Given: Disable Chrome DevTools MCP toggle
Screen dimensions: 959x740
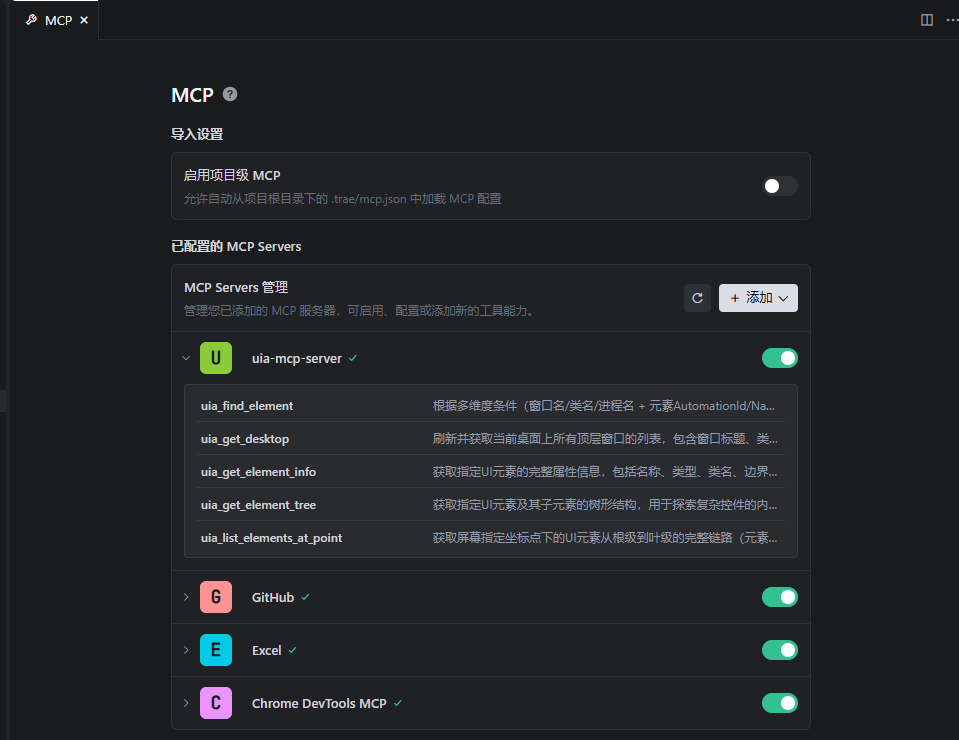Looking at the screenshot, I should (x=780, y=703).
